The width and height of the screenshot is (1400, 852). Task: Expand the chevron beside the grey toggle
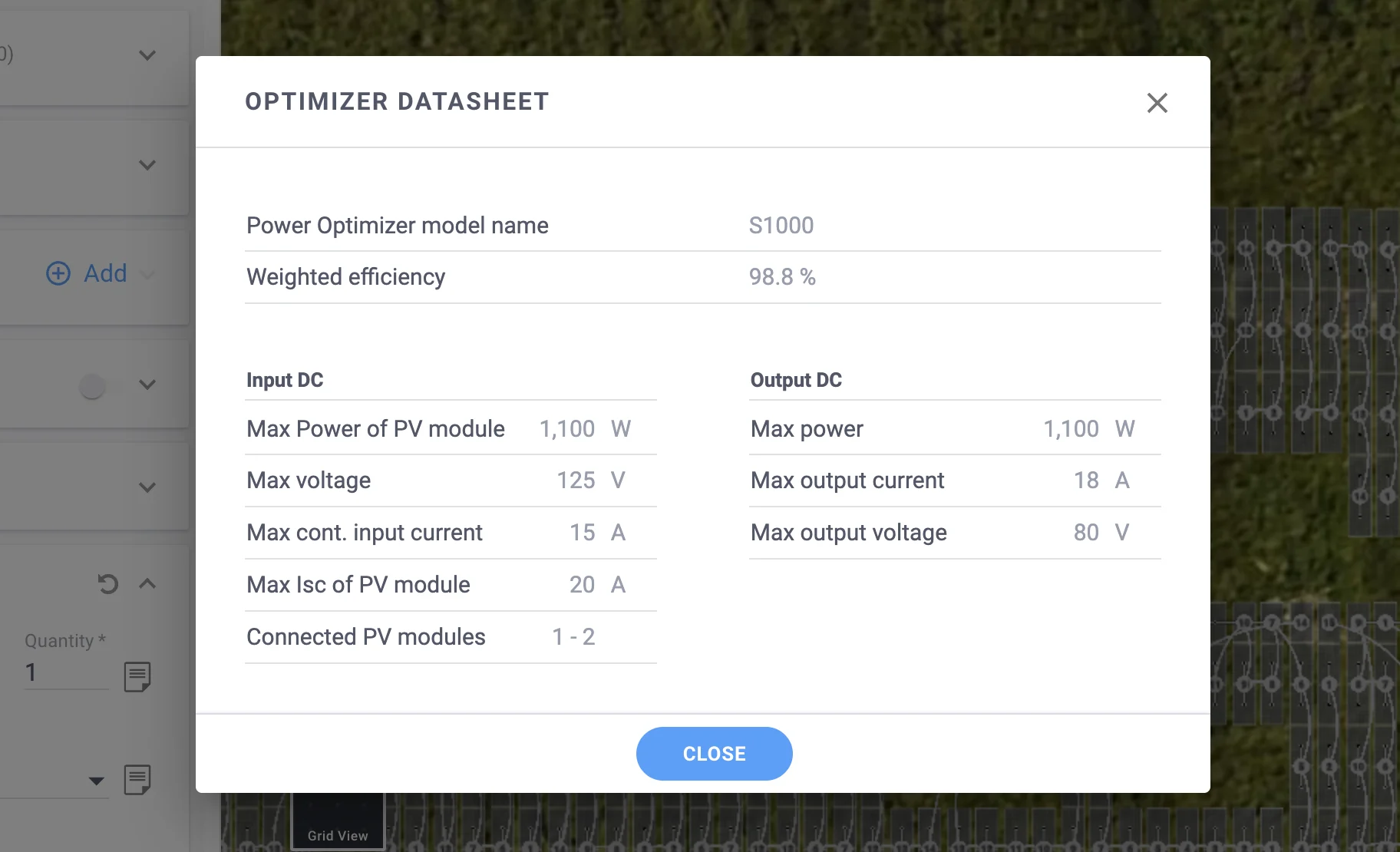point(147,385)
